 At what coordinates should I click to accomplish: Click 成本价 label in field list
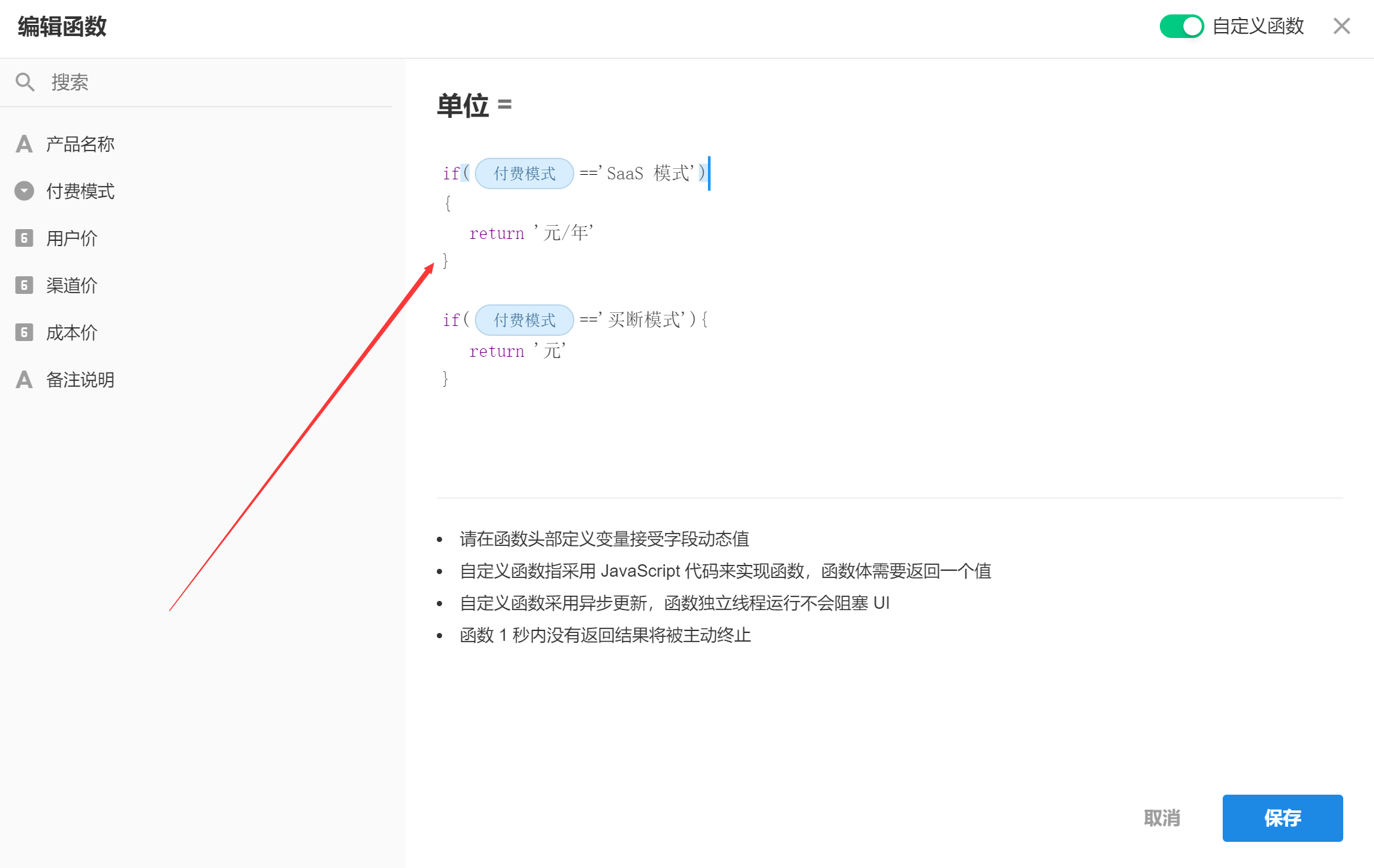tap(71, 333)
